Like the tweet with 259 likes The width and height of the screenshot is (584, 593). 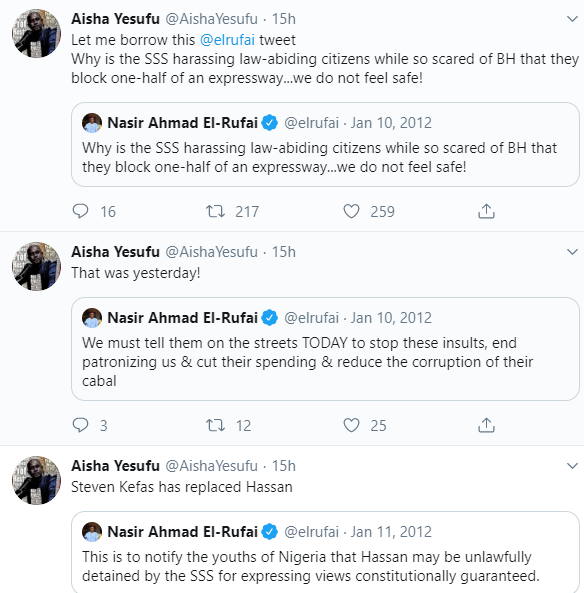(x=351, y=211)
